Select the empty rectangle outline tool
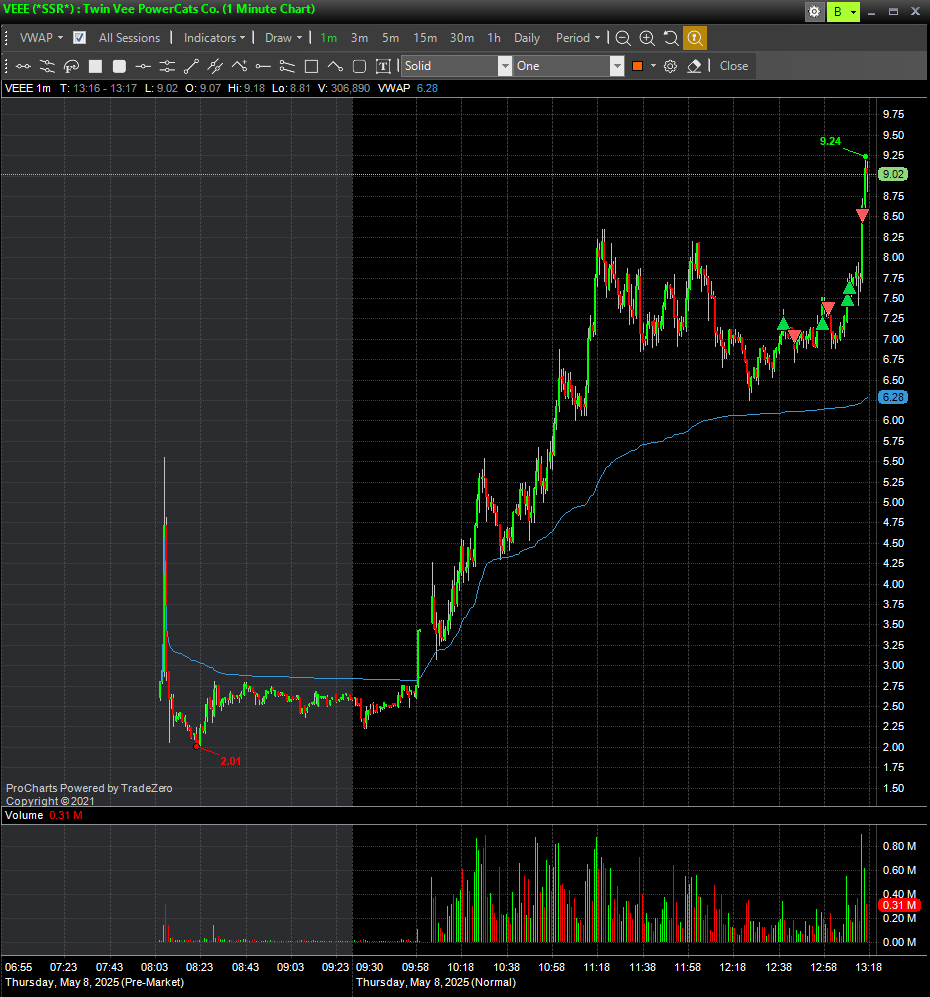This screenshot has height=997, width=930. tap(311, 66)
